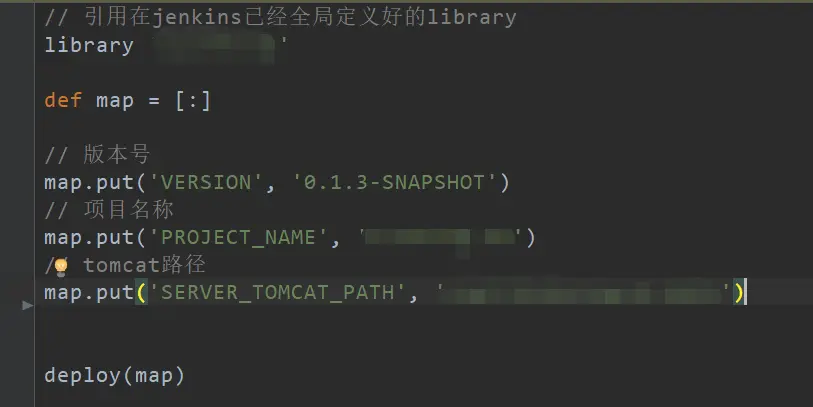Place cursor on the 'def' keyword
The image size is (813, 407).
63,100
